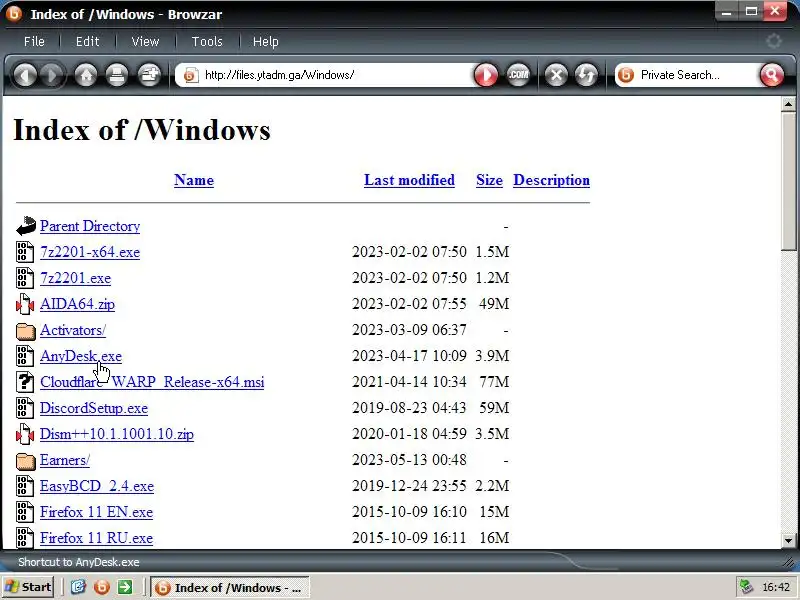Open the Earners/ folder link
This screenshot has height=600, width=800.
click(65, 460)
